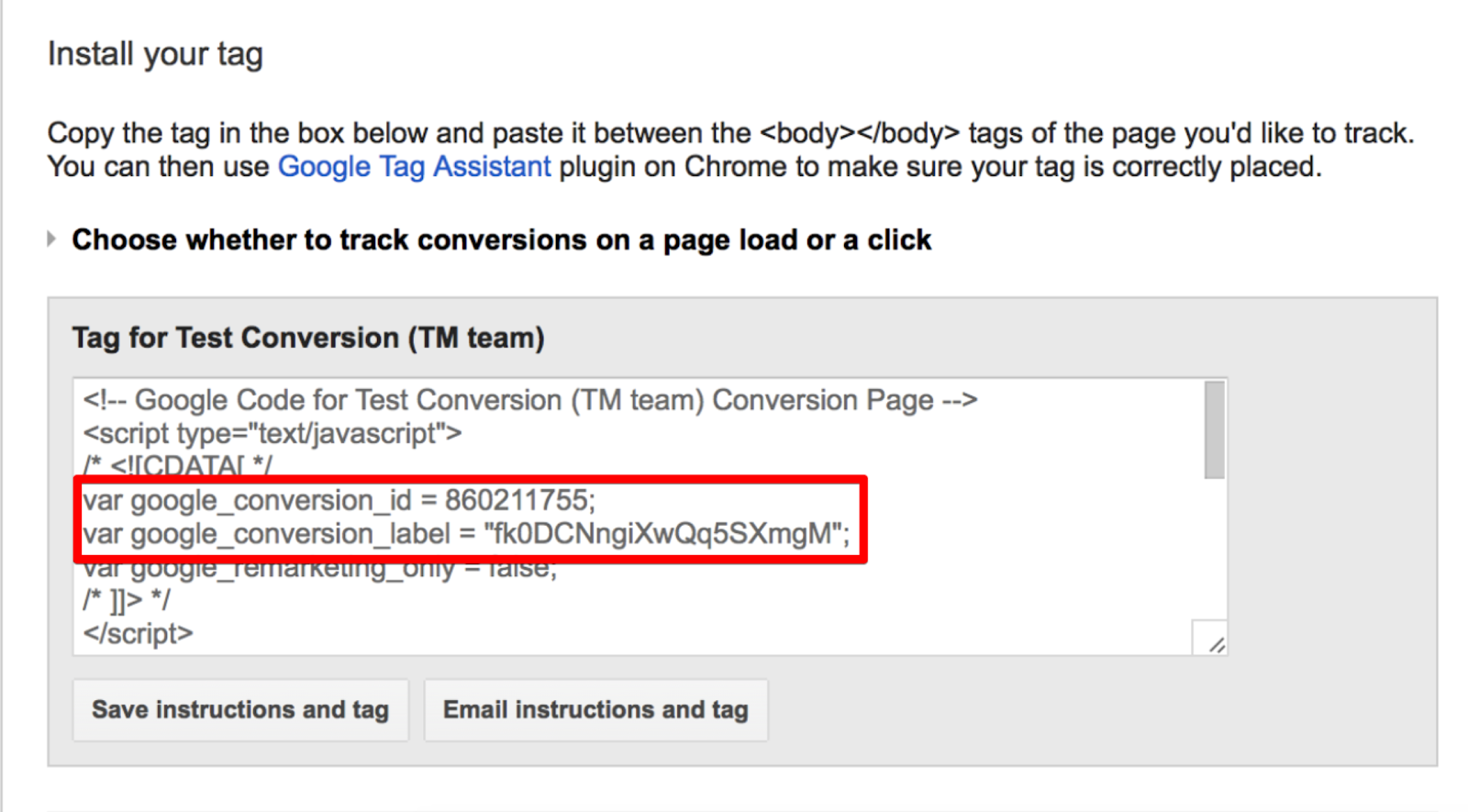Click the var google_conversion_label code line
The image size is (1468, 812).
(x=466, y=534)
